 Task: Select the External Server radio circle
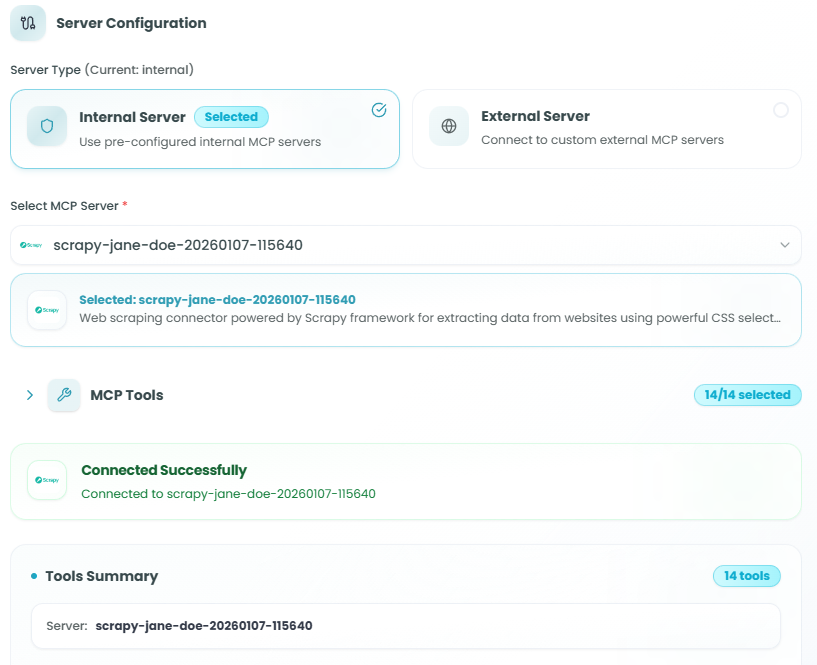pos(781,110)
